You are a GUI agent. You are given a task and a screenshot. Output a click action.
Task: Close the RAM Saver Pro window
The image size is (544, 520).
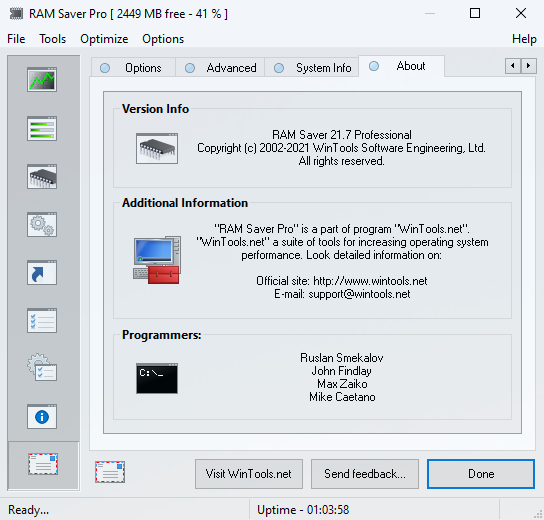[x=521, y=14]
